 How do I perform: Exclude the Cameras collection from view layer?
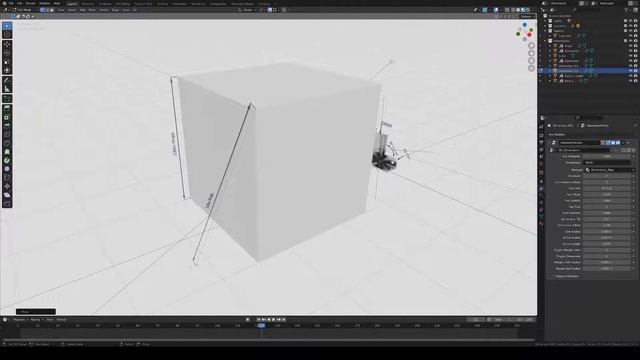click(x=626, y=26)
